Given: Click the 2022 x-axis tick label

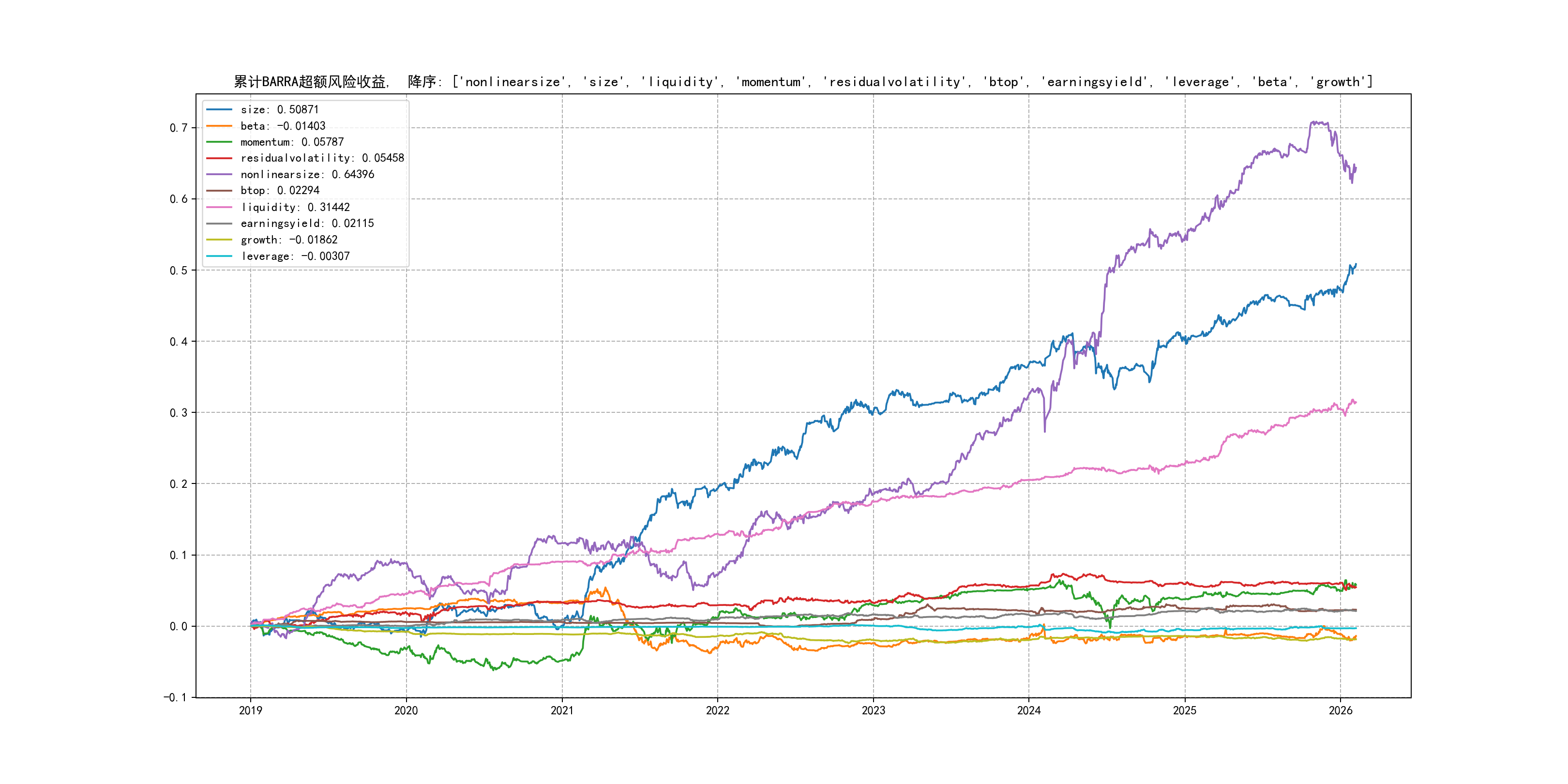Looking at the screenshot, I should click(x=717, y=710).
